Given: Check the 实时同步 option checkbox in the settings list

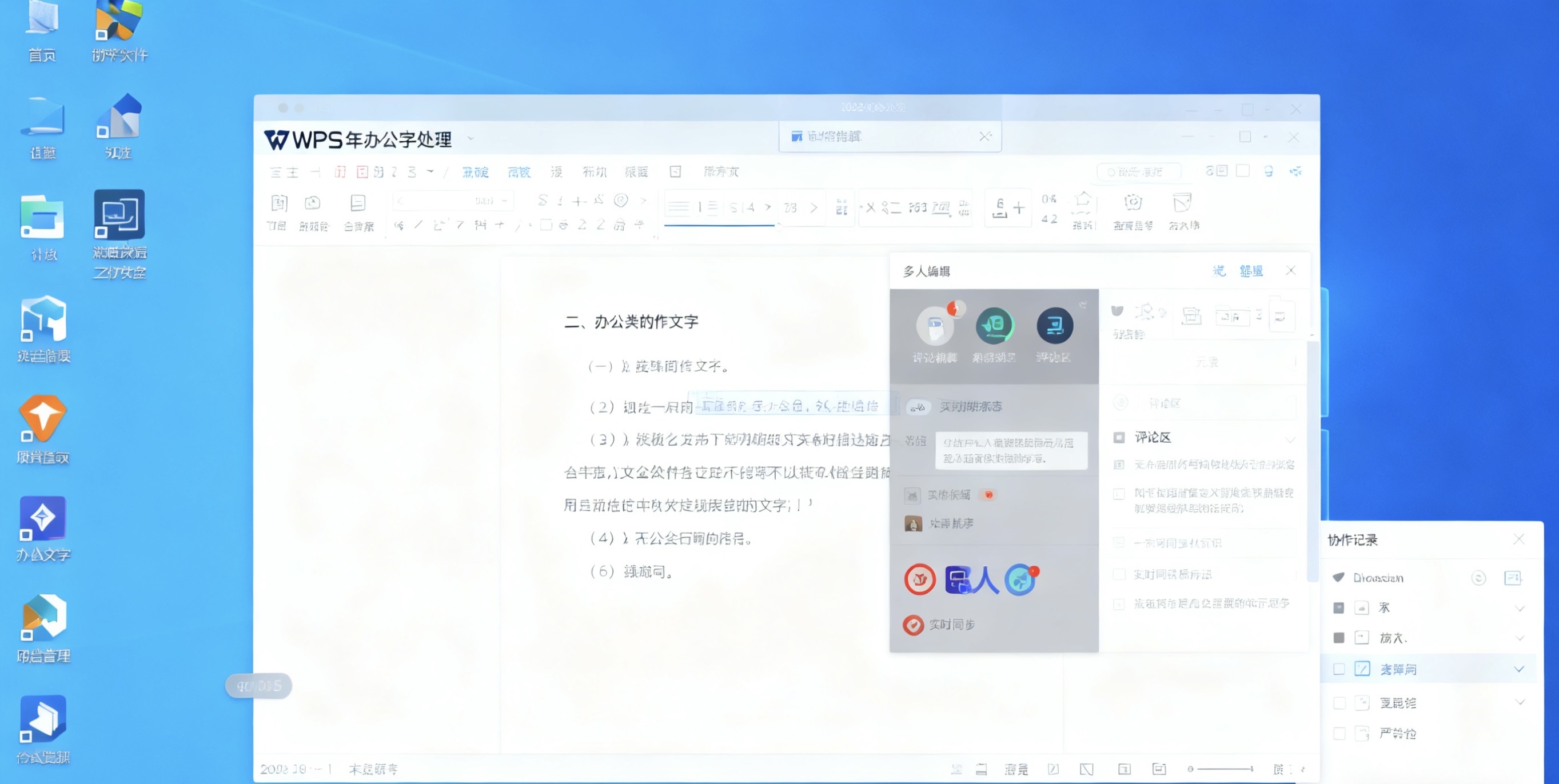Looking at the screenshot, I should (x=1119, y=574).
